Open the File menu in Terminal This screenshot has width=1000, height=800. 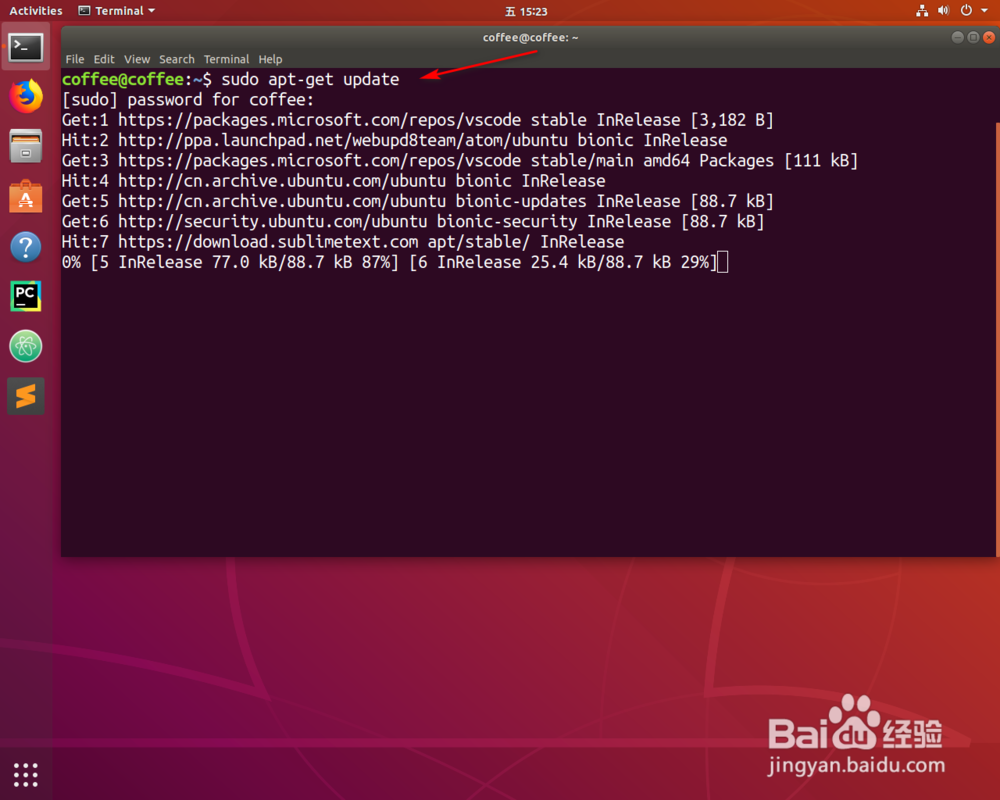click(x=74, y=59)
